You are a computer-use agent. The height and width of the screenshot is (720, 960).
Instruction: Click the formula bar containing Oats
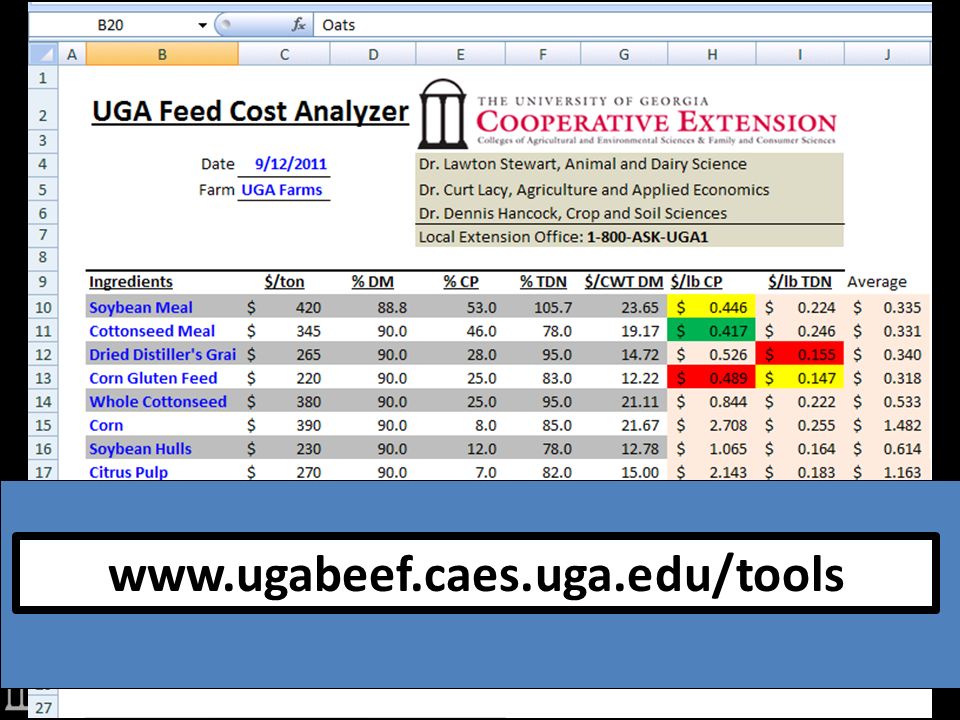622,25
